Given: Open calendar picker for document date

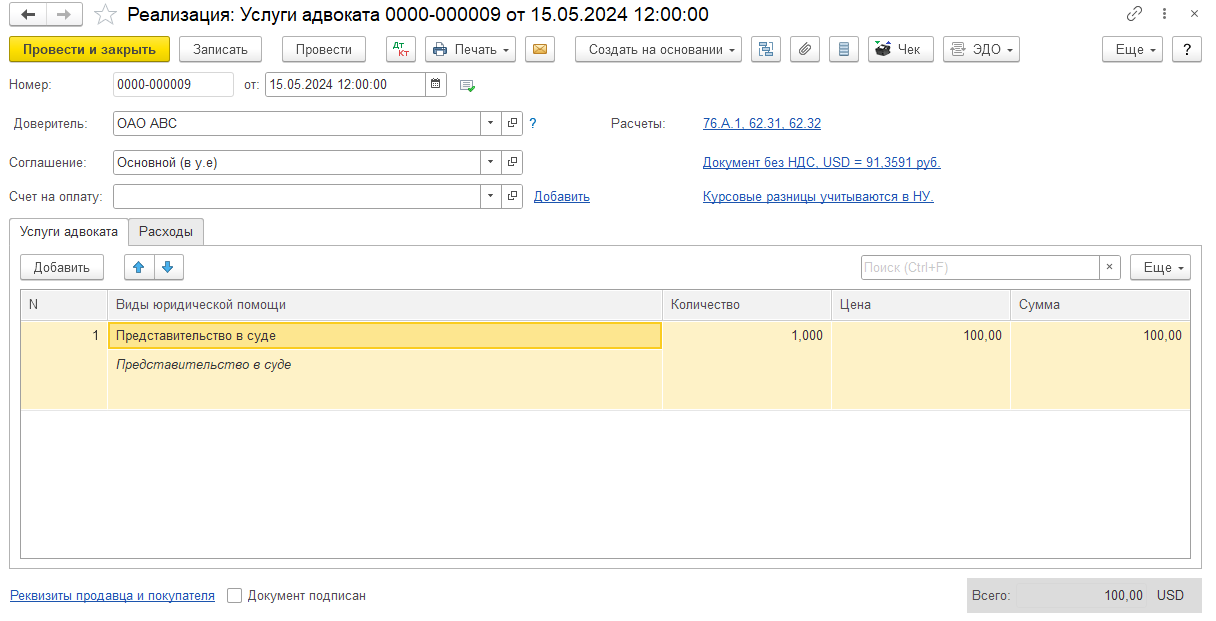Looking at the screenshot, I should pos(436,85).
